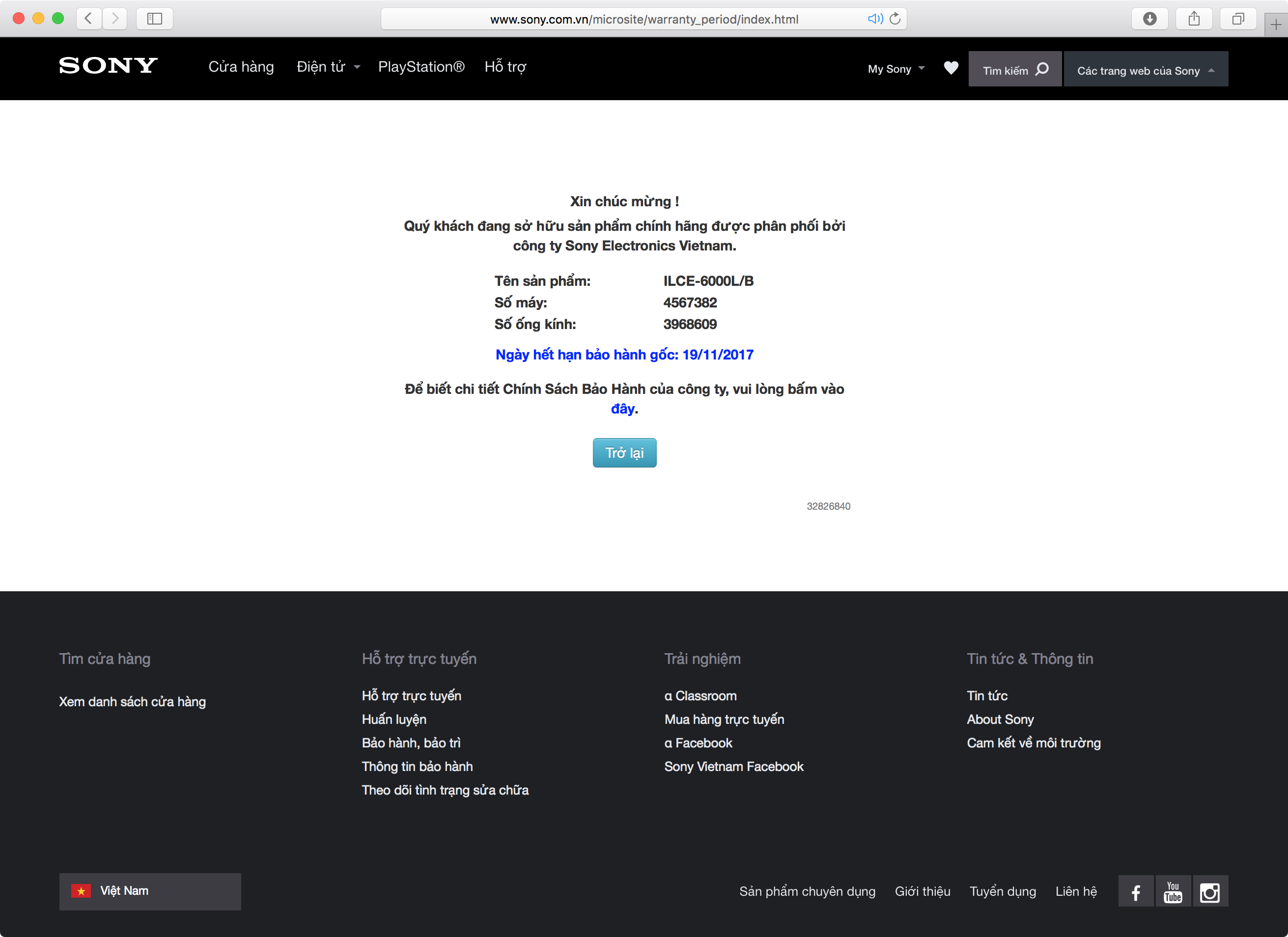This screenshot has width=1288, height=937.
Task: Click the lens number 3968609
Action: [690, 324]
